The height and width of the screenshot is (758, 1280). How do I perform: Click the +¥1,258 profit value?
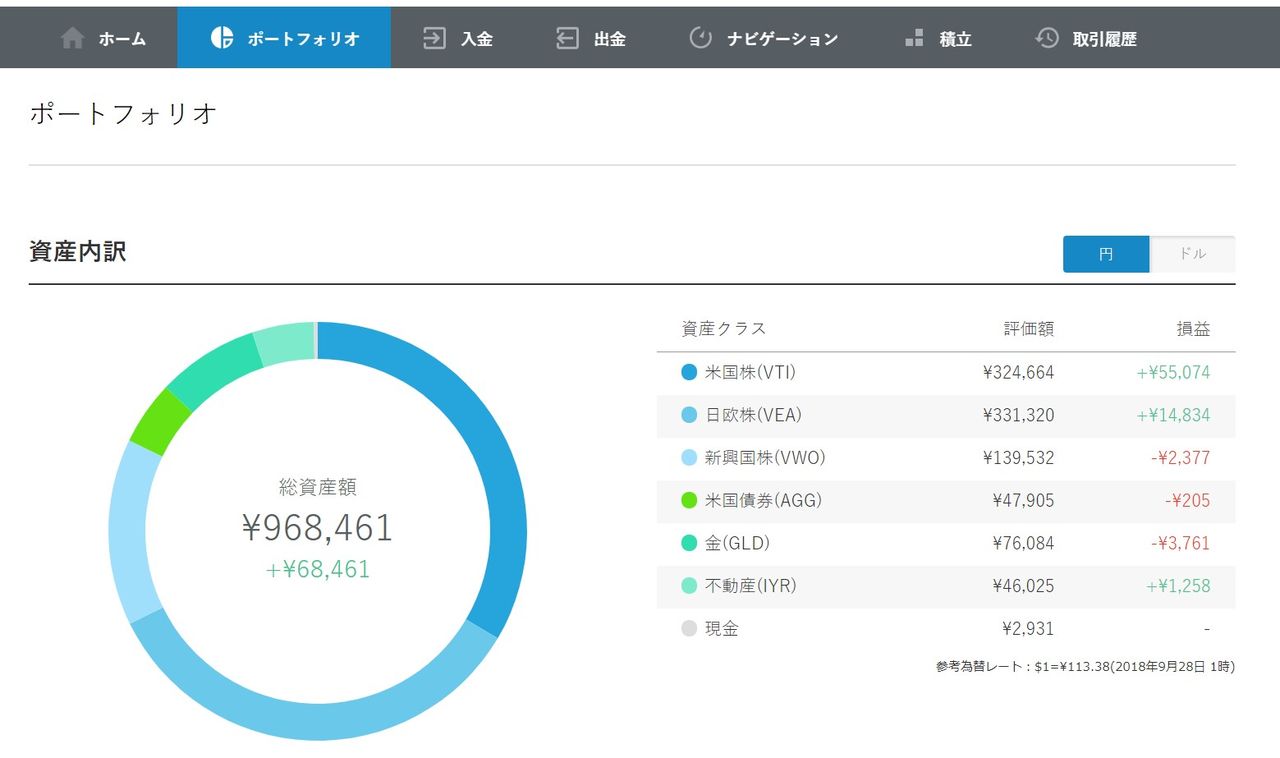pos(1178,586)
